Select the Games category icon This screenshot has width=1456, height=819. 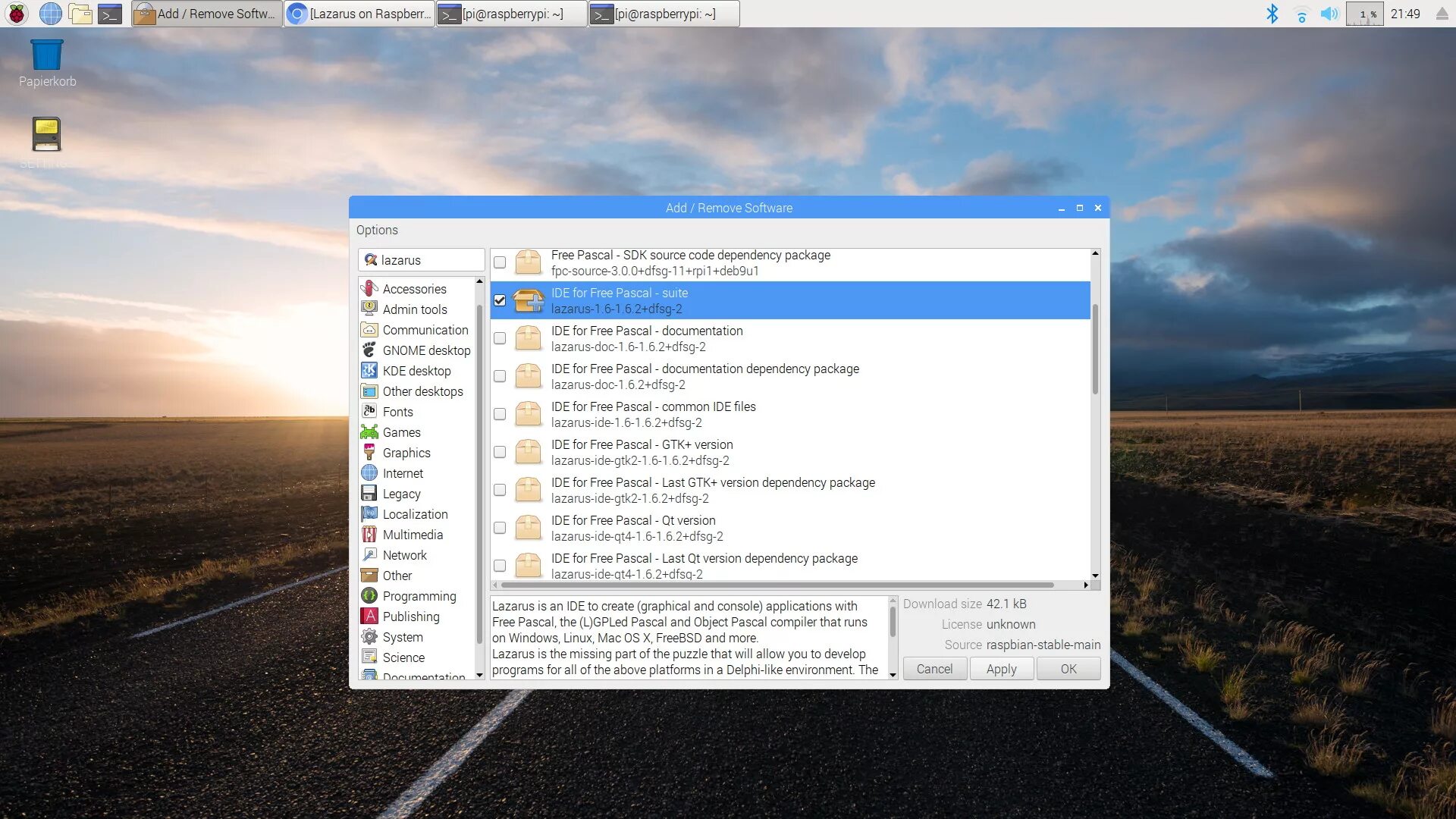(369, 432)
